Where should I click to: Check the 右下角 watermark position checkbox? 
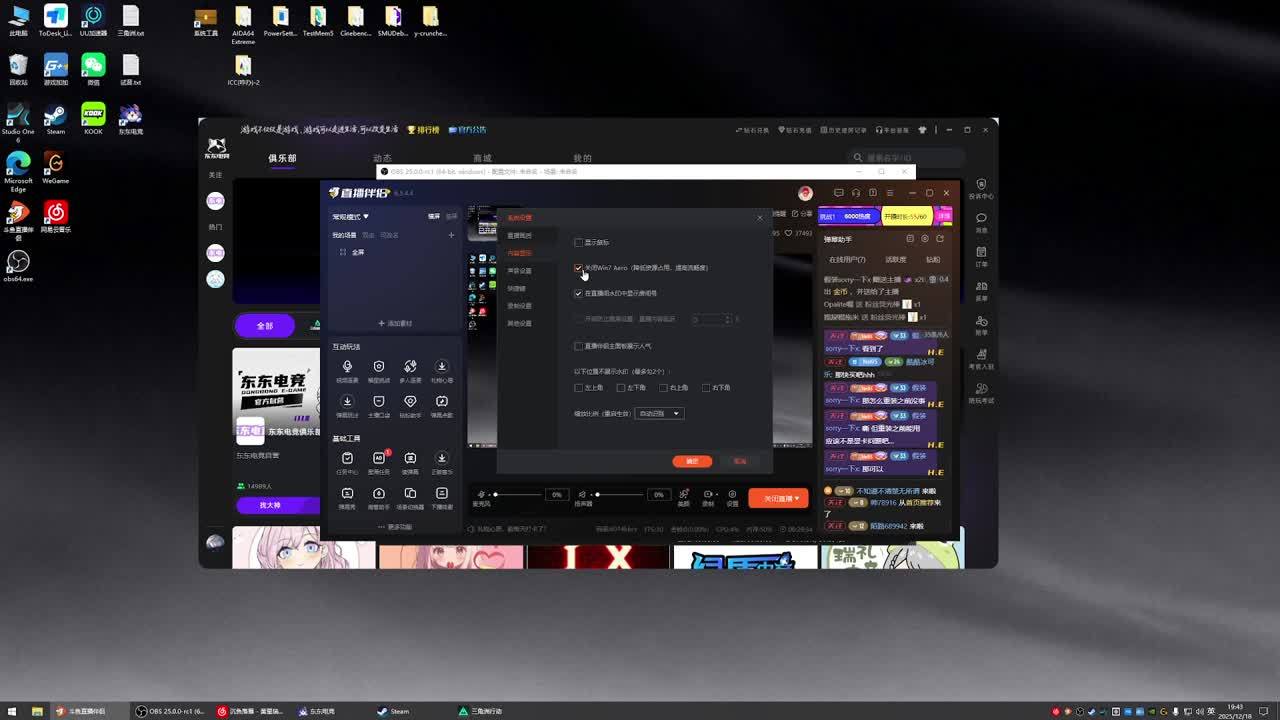(706, 387)
